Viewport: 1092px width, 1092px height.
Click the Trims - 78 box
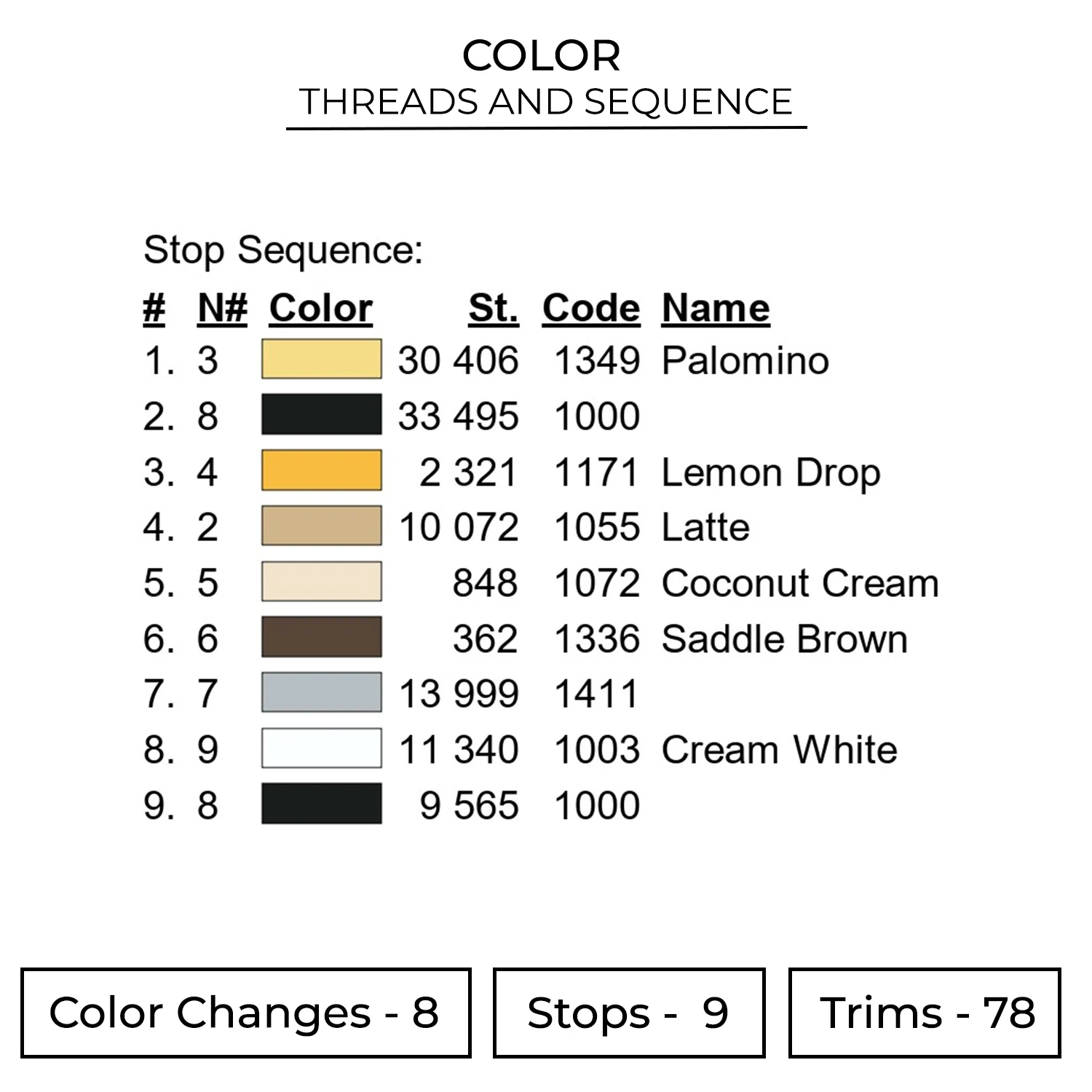924,1013
